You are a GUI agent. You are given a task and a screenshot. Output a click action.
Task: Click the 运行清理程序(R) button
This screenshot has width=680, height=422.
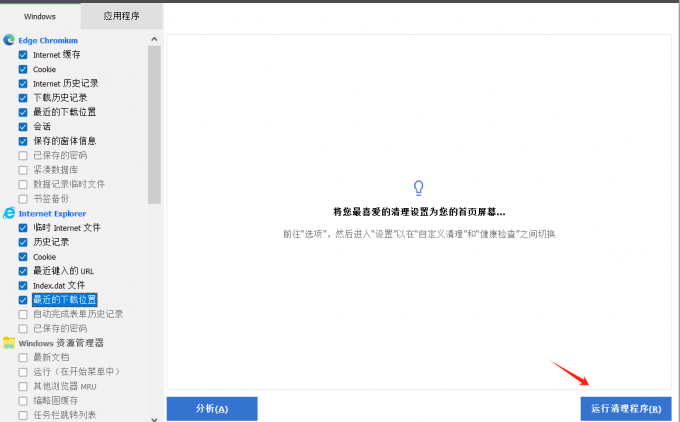pyautogui.click(x=626, y=409)
